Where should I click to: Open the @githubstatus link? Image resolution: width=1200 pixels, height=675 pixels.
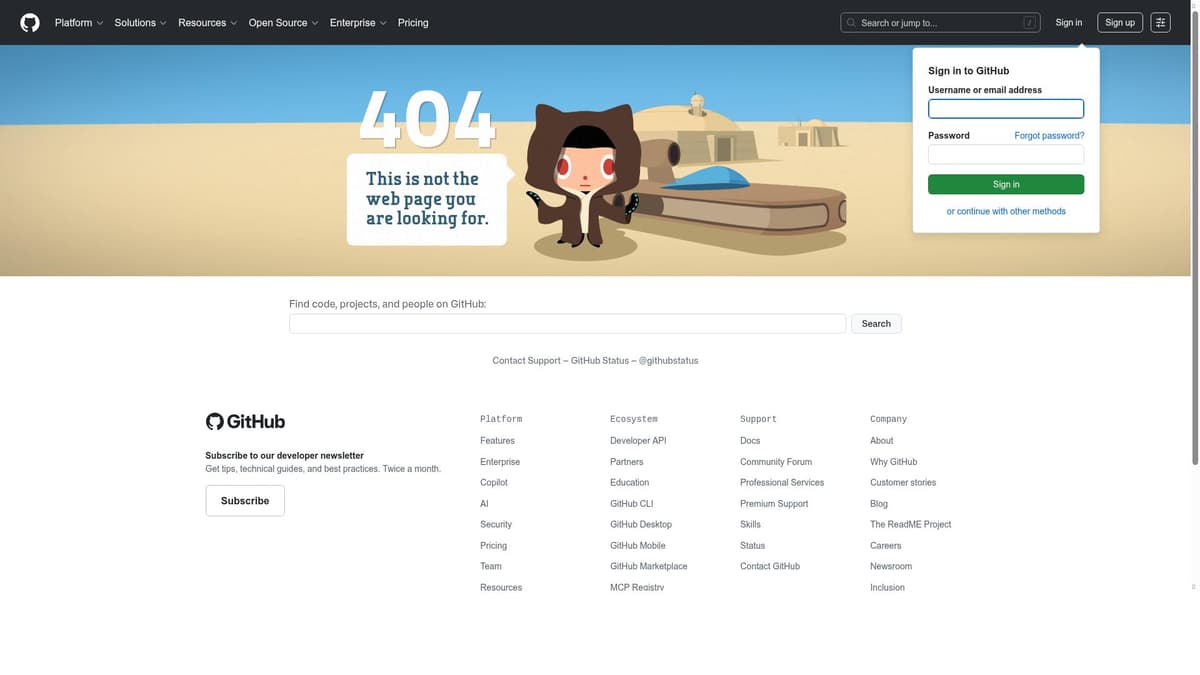(x=668, y=360)
